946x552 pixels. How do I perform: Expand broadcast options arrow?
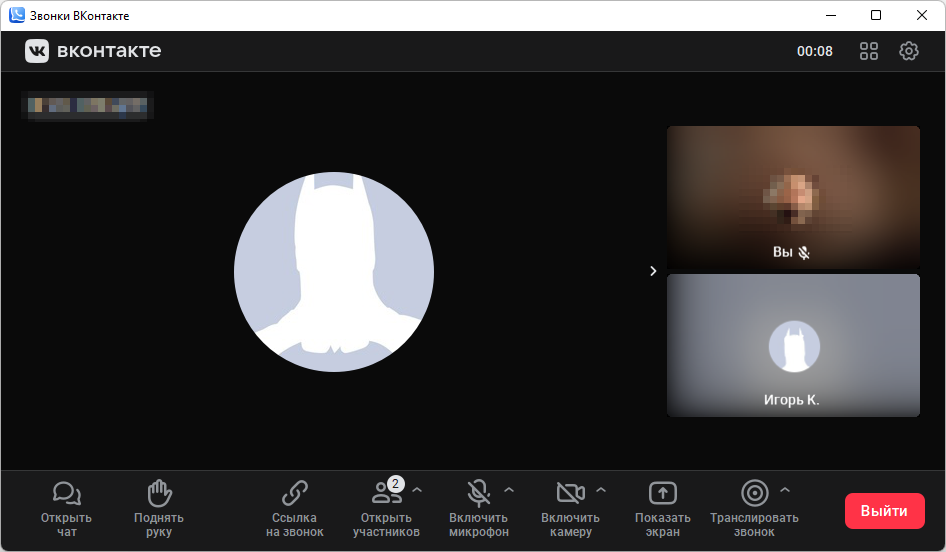coord(785,490)
